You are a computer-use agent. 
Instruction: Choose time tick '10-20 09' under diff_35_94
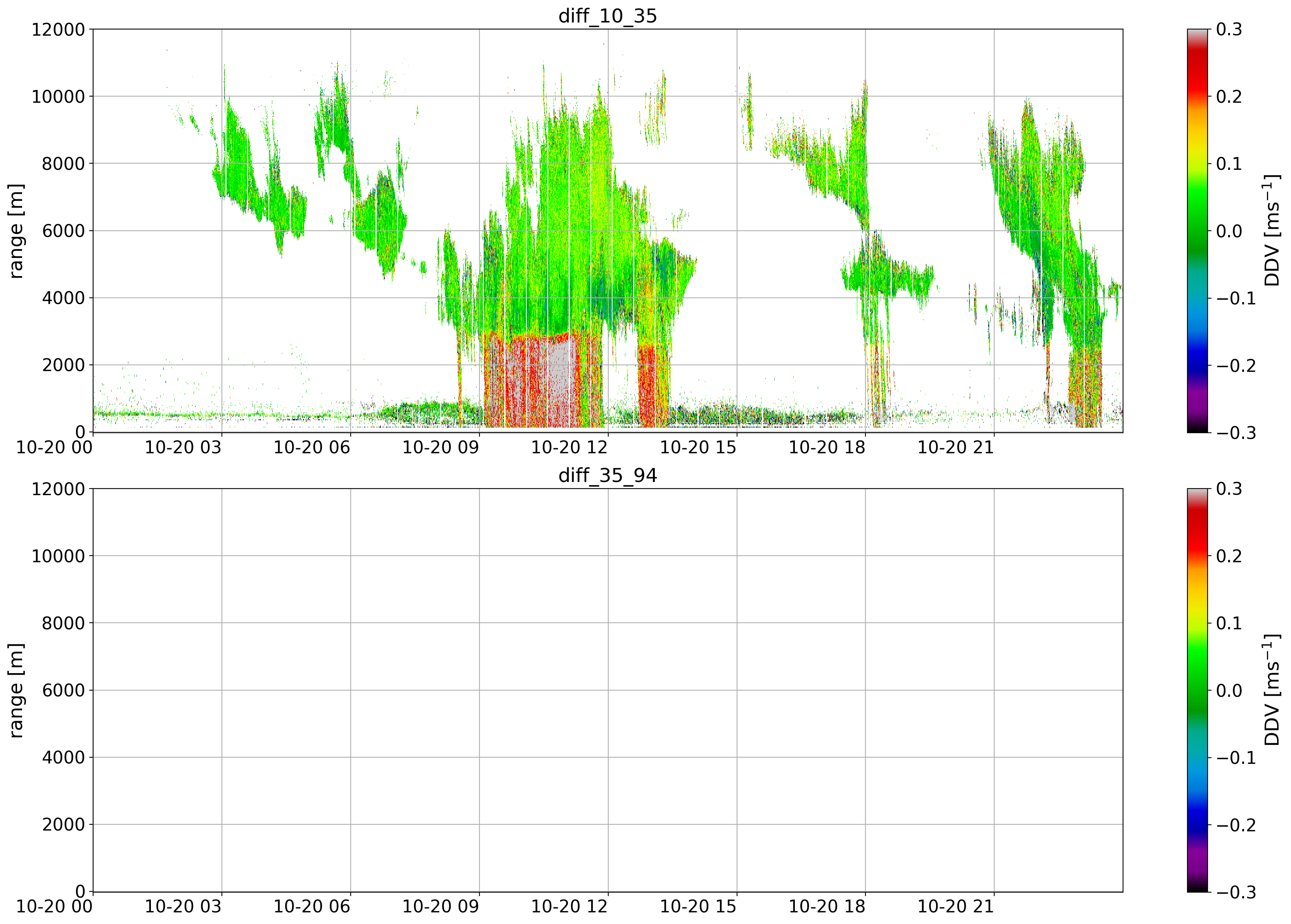(x=441, y=907)
